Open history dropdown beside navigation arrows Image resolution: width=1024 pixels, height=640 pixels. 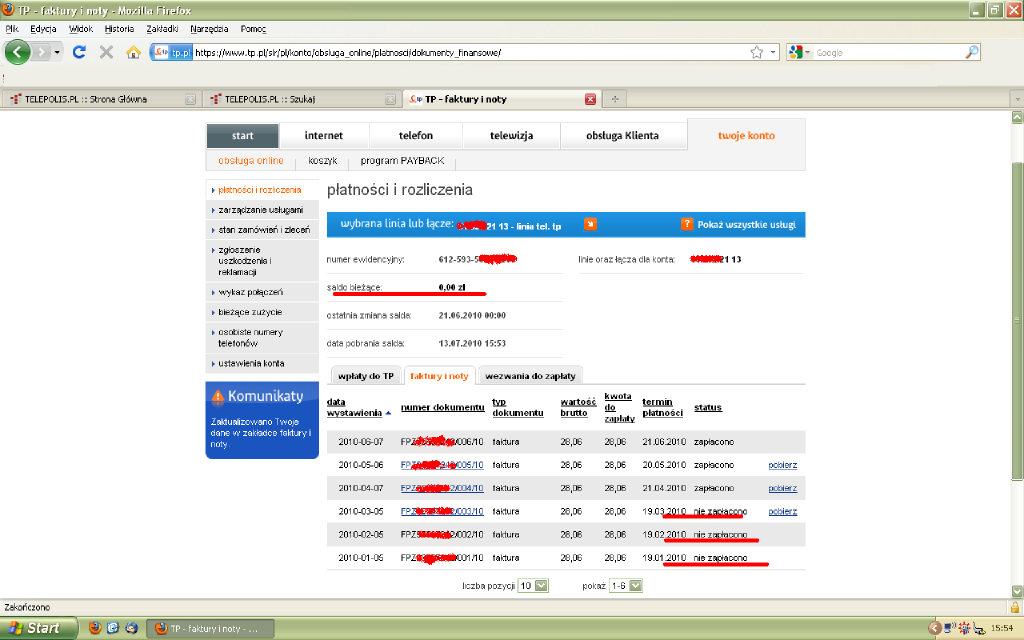click(57, 52)
